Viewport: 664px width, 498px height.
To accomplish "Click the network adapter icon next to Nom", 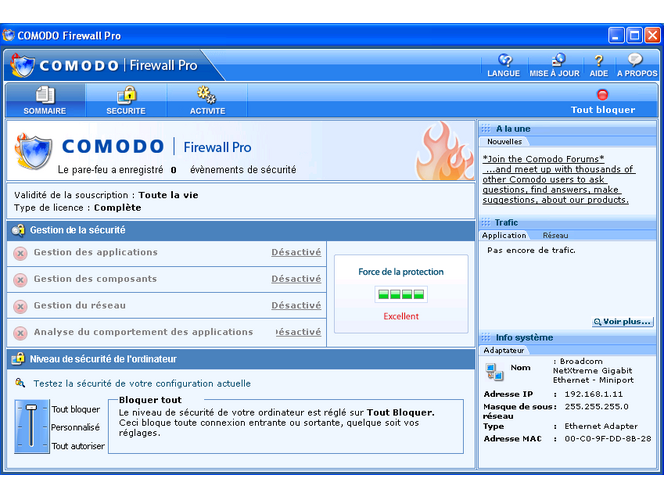I will [494, 371].
